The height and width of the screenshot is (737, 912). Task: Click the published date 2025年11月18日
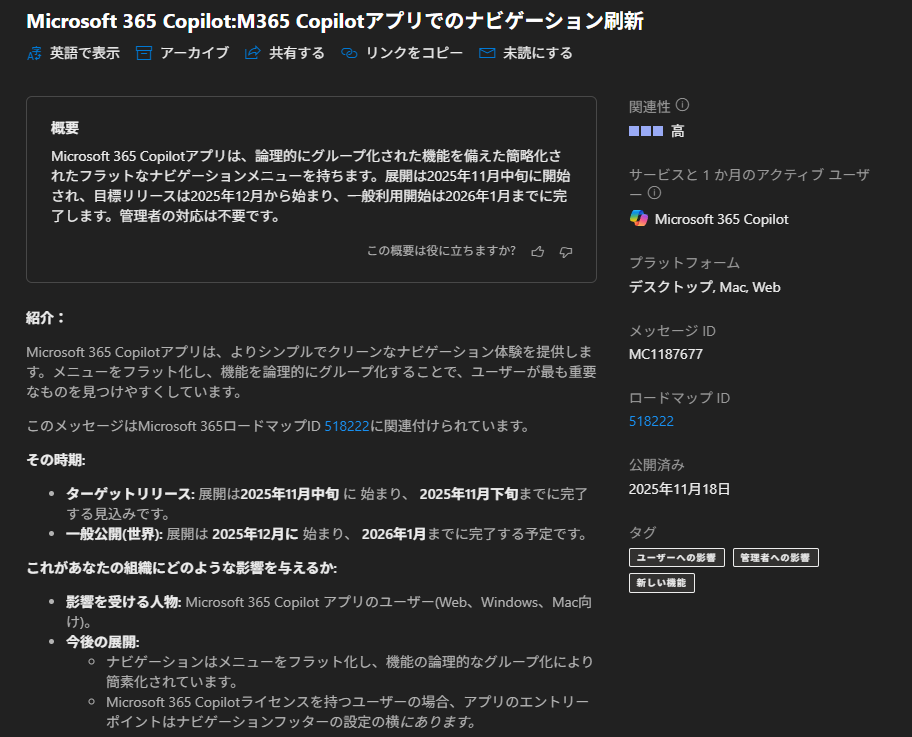(679, 489)
